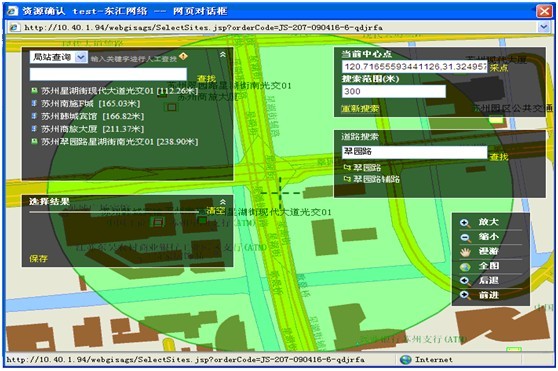
Task: Click the 全图 full extent globe icon
Action: [465, 266]
